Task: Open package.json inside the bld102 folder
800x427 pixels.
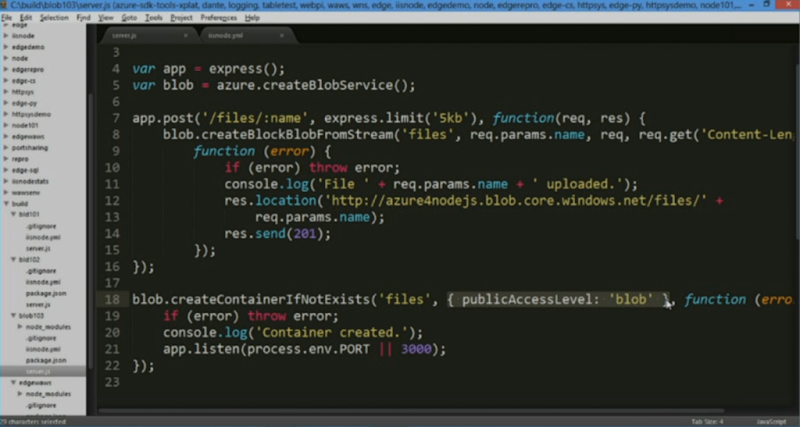Action: (46, 293)
